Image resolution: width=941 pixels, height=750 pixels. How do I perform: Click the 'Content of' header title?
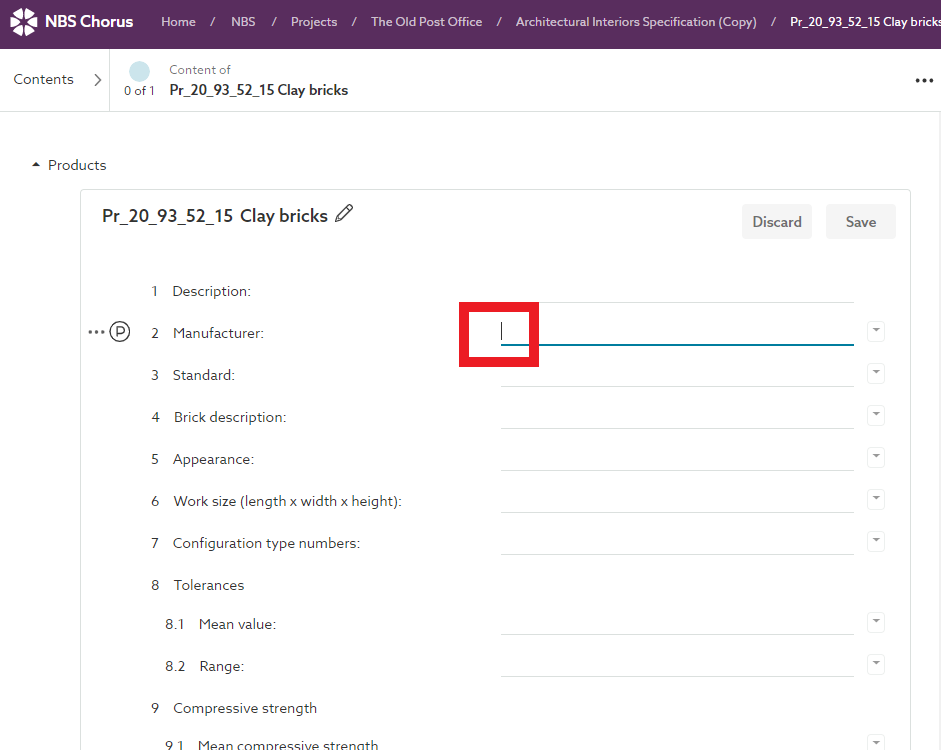click(200, 70)
